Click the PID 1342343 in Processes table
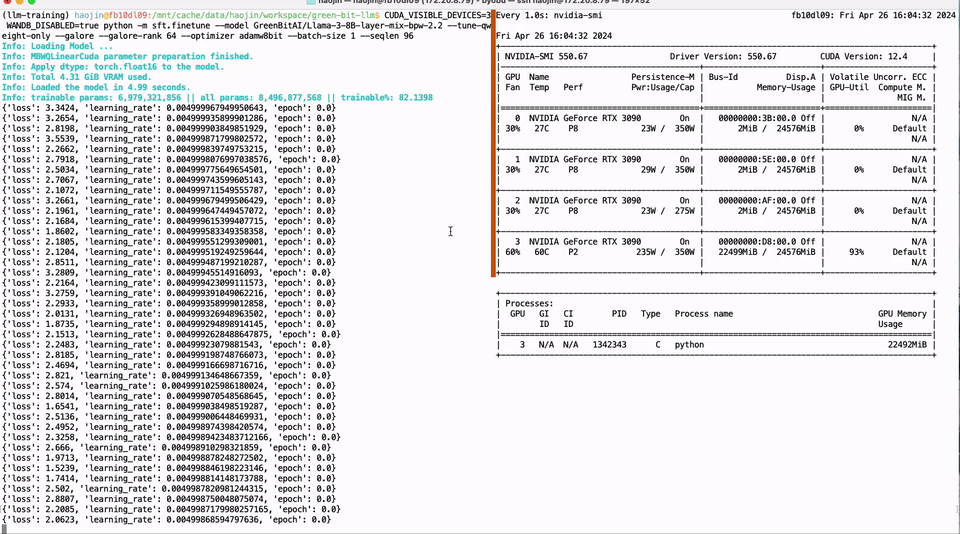The height and width of the screenshot is (534, 960). click(619, 345)
